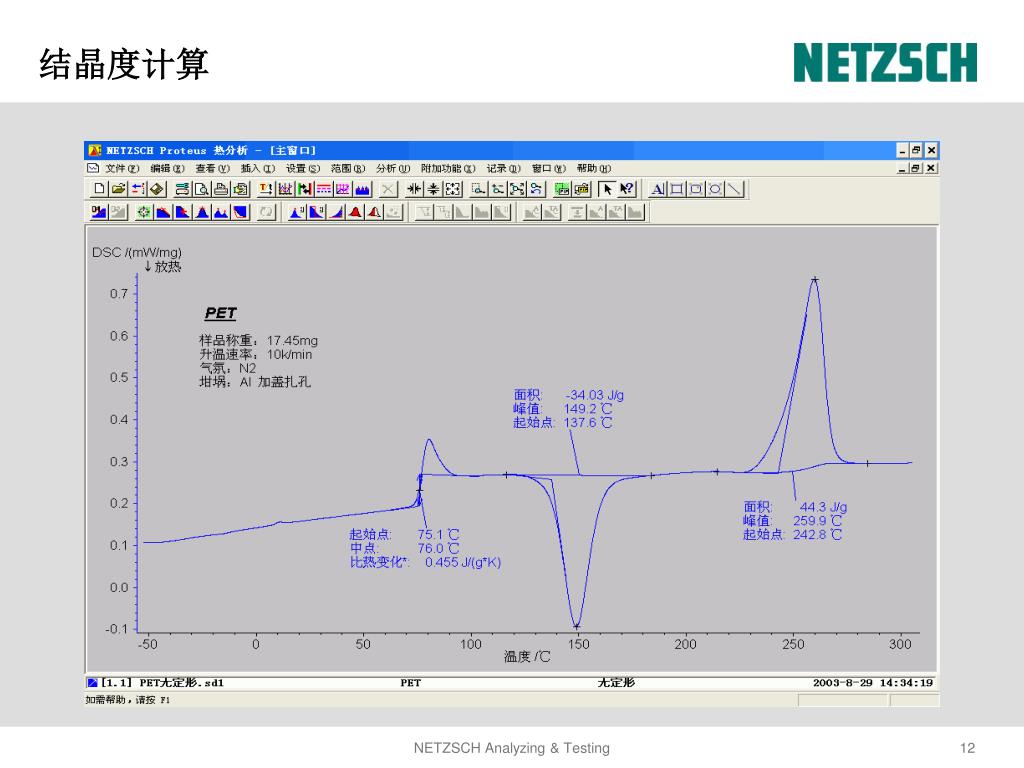
Task: Click the zoom rectangle selection icon
Action: click(x=478, y=189)
